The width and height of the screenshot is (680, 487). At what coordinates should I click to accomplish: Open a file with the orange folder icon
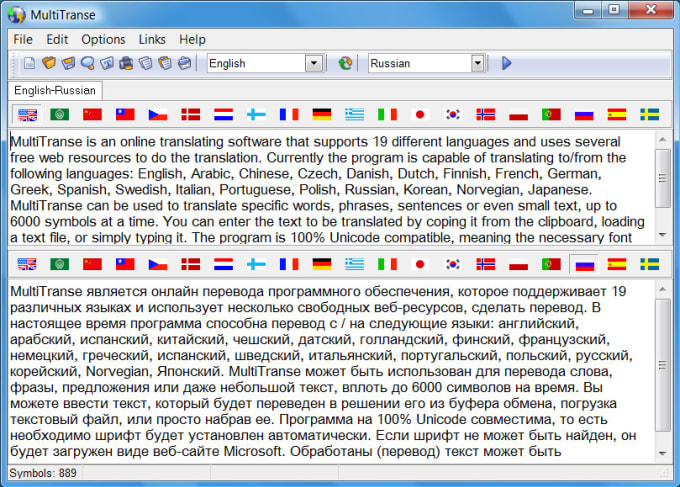(49, 63)
